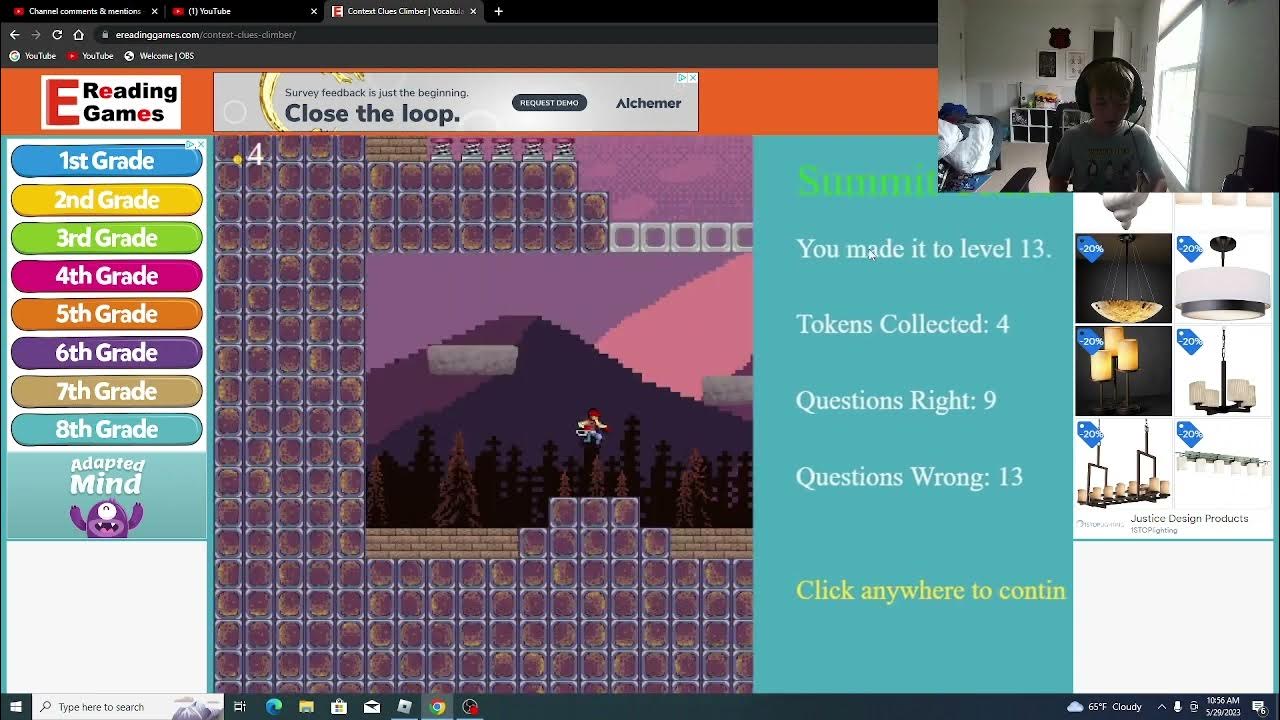Open the black chandelier ad thumbnail
Screen dimensions: 1280x720
pos(1223,371)
